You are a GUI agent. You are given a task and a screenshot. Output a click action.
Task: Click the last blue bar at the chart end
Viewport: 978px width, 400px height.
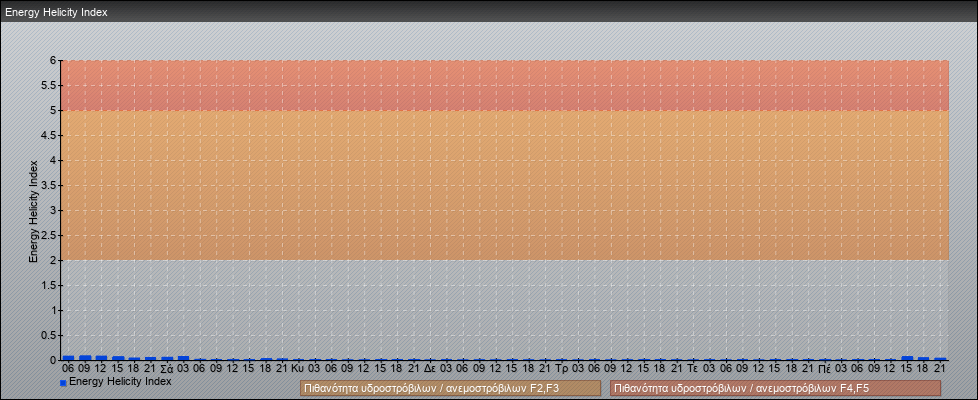[940, 358]
